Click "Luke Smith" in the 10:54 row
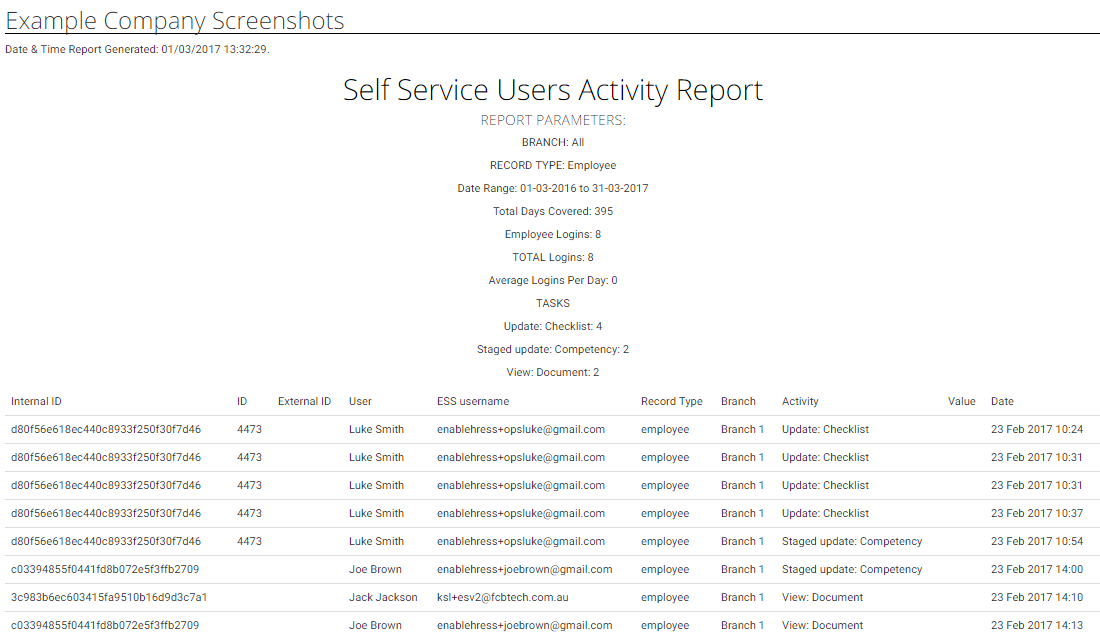The width and height of the screenshot is (1100, 642). pos(376,542)
